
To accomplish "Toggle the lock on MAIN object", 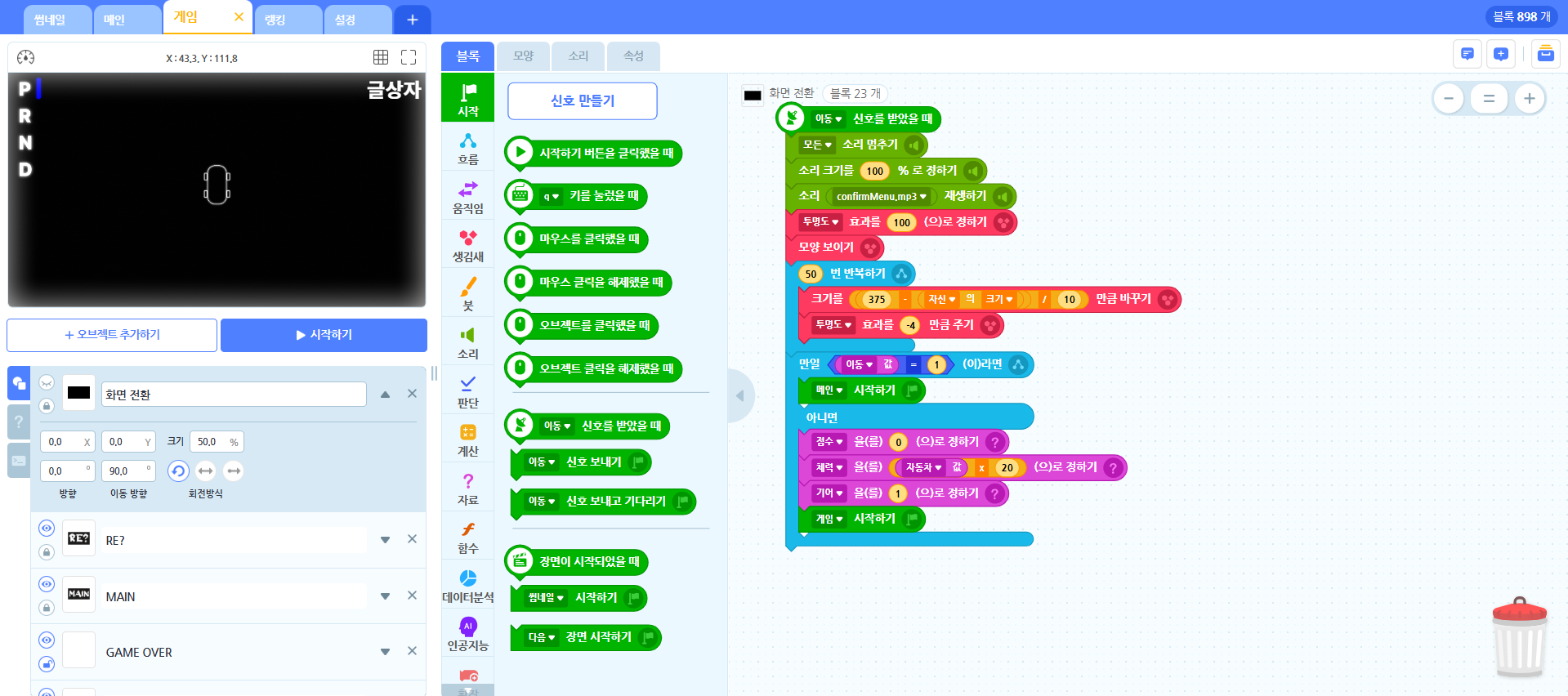I will (47, 608).
